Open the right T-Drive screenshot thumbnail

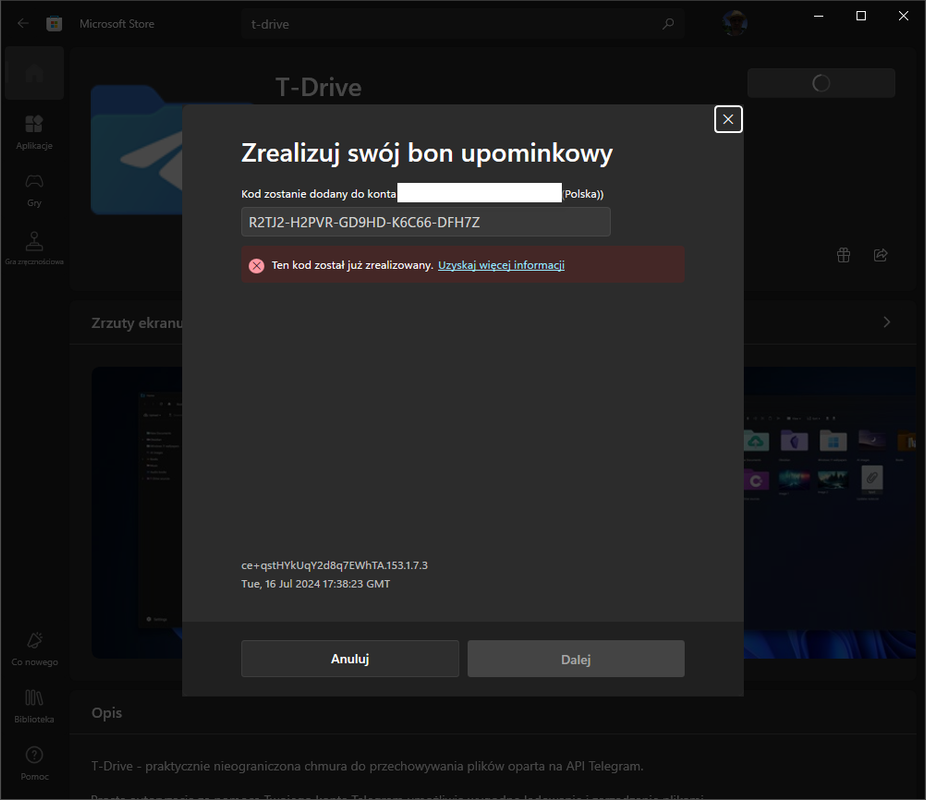(830, 512)
